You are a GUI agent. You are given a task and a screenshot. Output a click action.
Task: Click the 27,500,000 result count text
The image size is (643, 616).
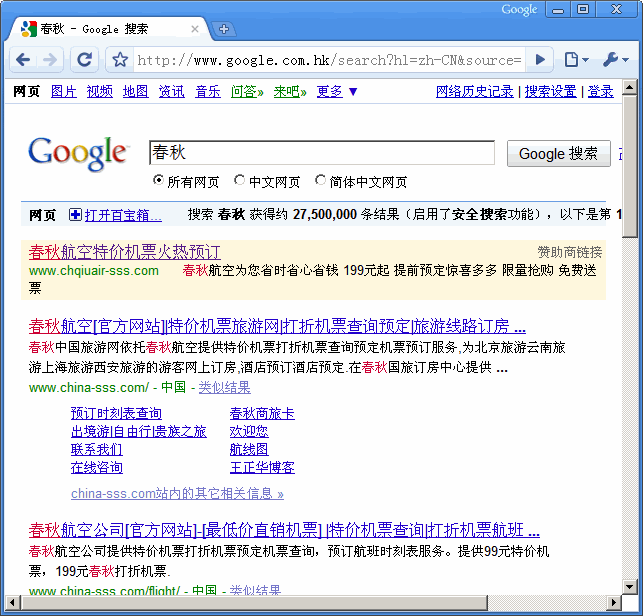click(x=325, y=214)
